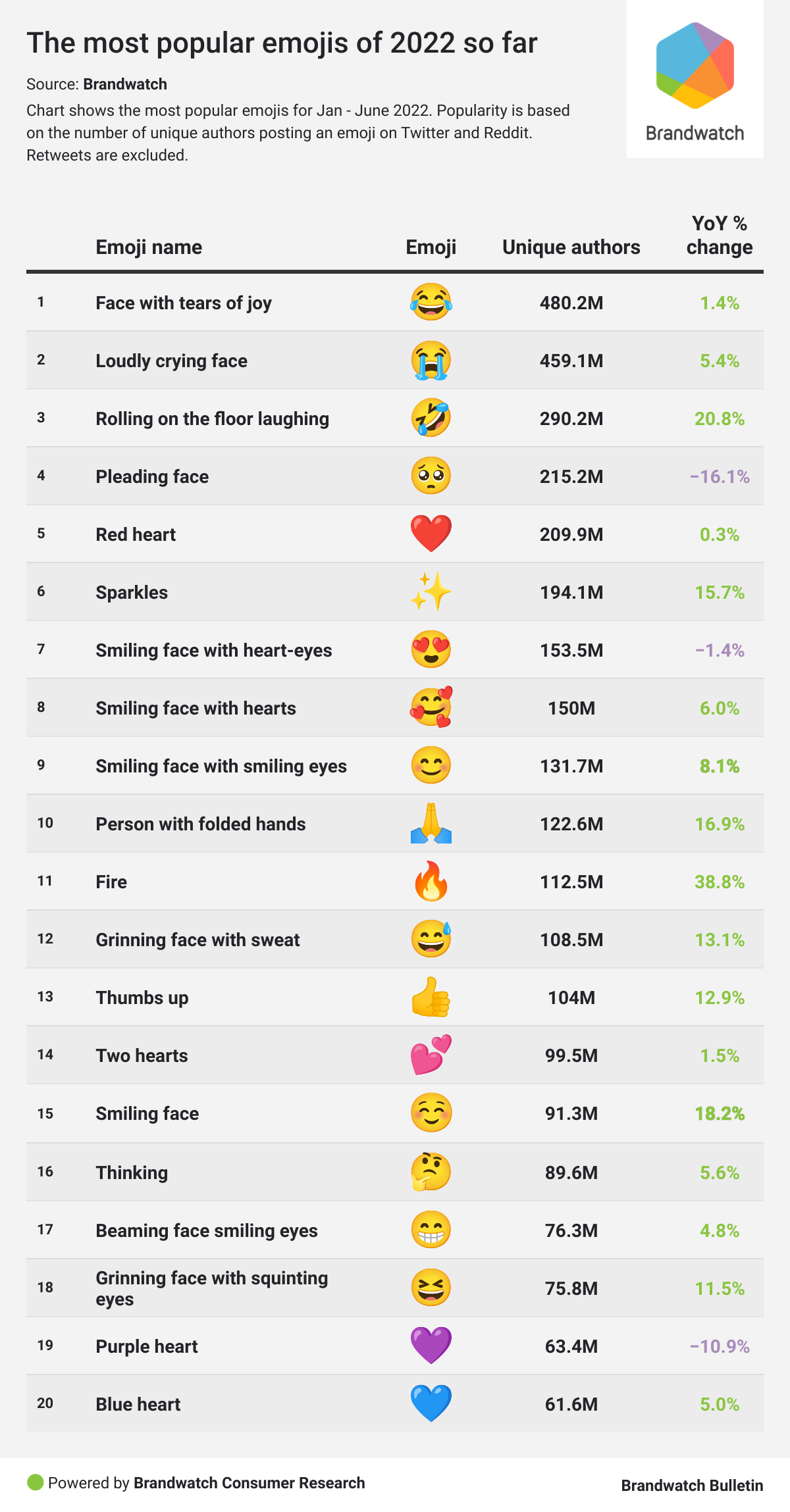Click the Unique authors column header
This screenshot has height=1512, width=790.
tap(571, 247)
